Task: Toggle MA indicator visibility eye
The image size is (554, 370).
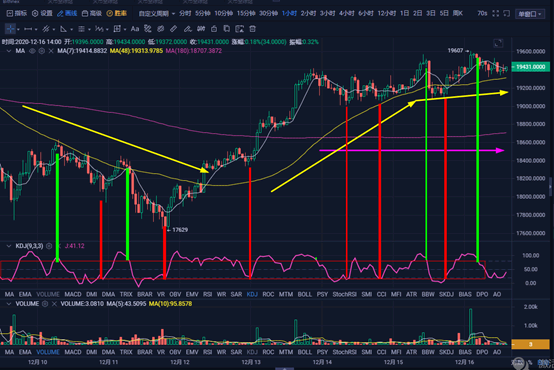Action: point(32,51)
